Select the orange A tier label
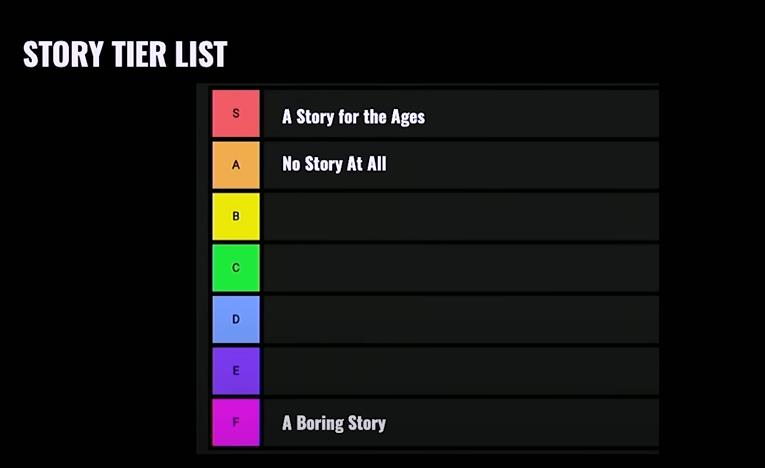Image resolution: width=765 pixels, height=468 pixels. [236, 165]
